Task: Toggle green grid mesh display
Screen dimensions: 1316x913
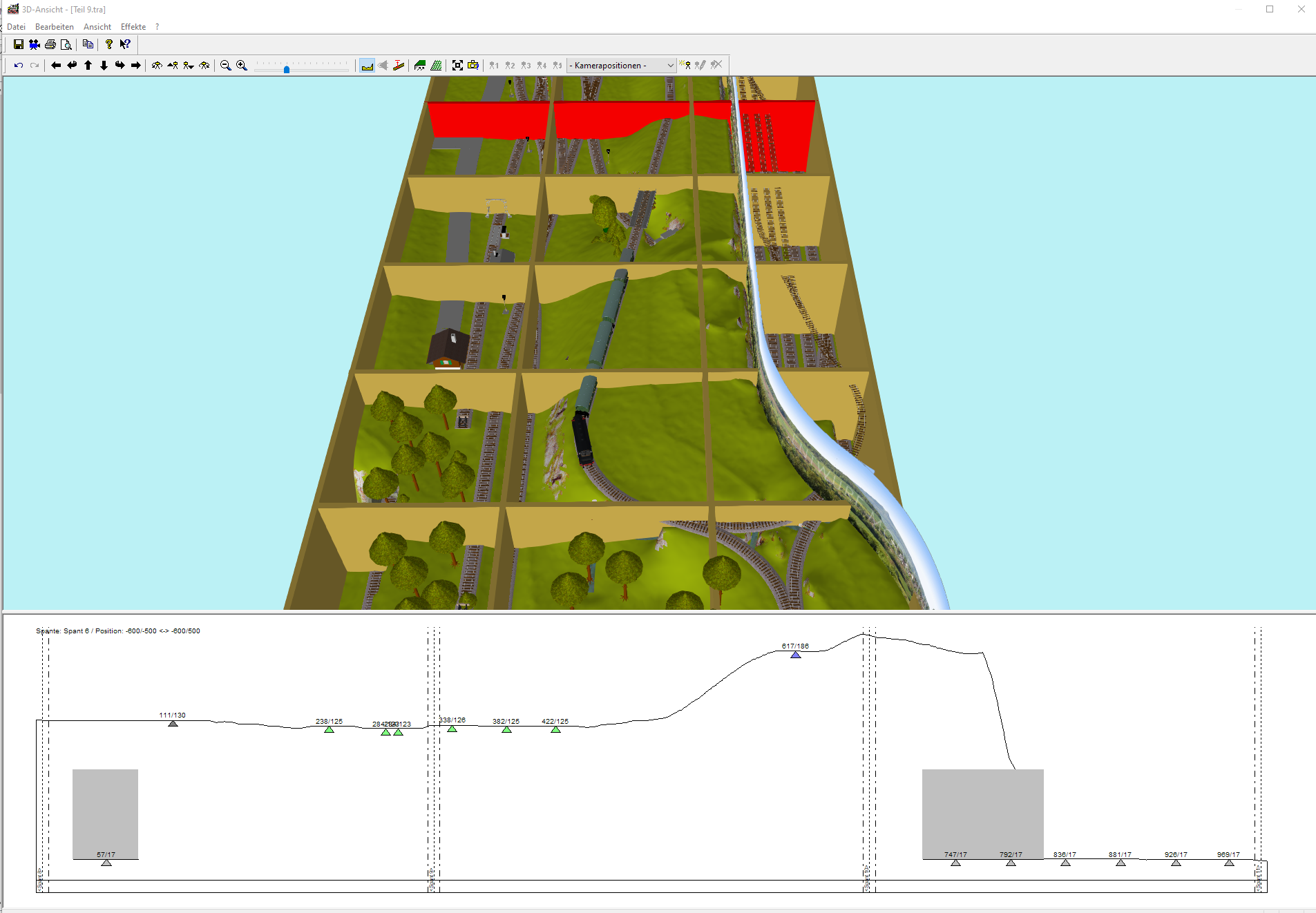Action: point(436,65)
